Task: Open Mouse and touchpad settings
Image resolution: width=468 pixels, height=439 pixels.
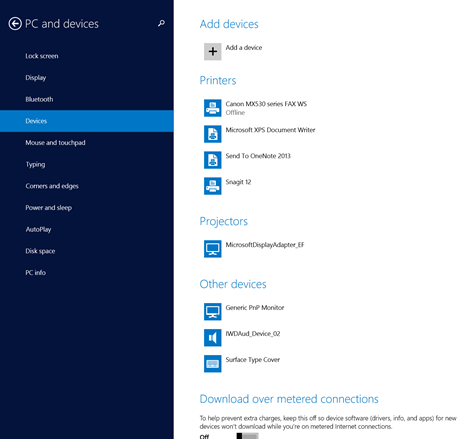Action: [x=87, y=143]
